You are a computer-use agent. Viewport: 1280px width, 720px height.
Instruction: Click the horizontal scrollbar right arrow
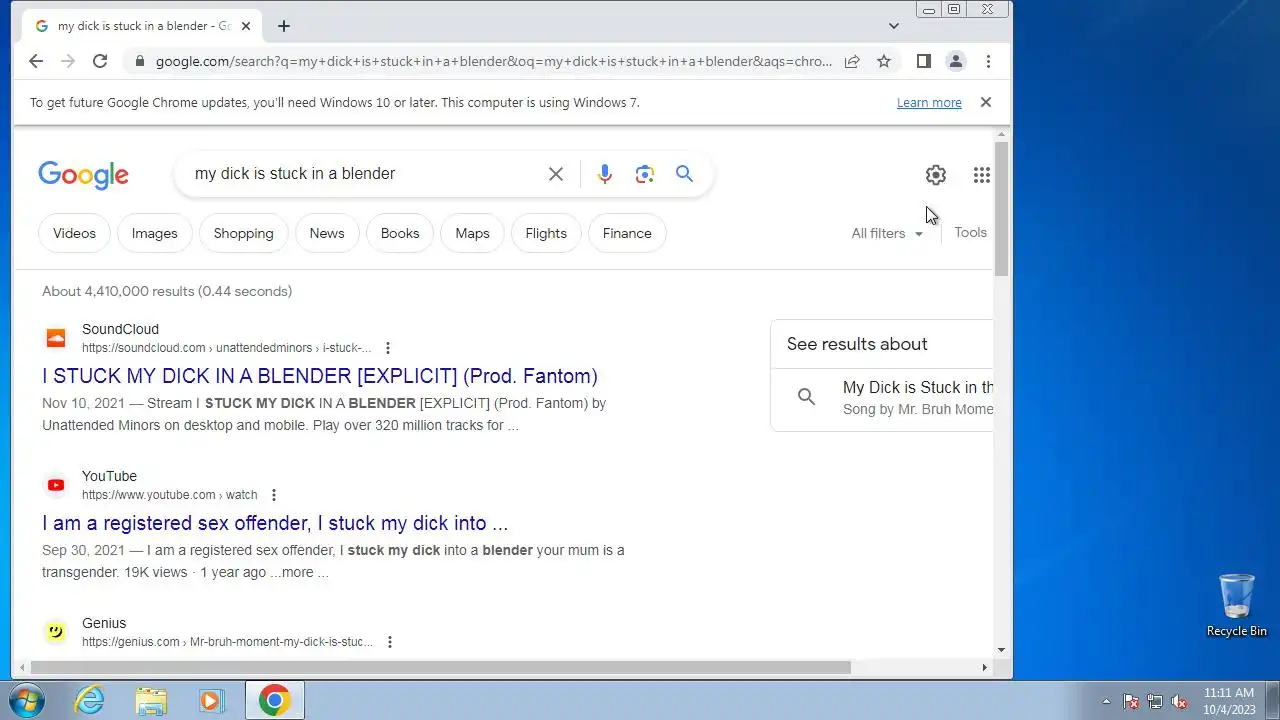984,667
